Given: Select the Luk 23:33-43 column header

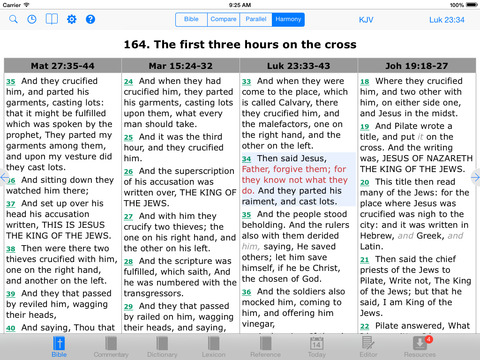Looking at the screenshot, I should pos(299,66).
